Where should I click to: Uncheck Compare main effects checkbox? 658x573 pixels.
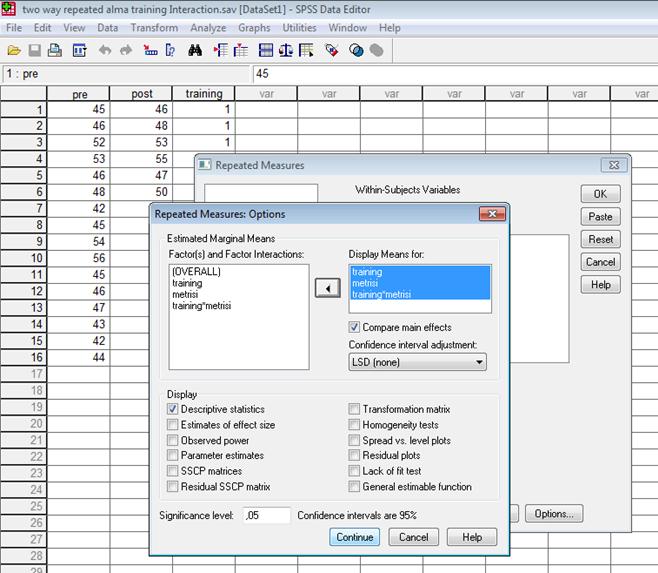(354, 327)
